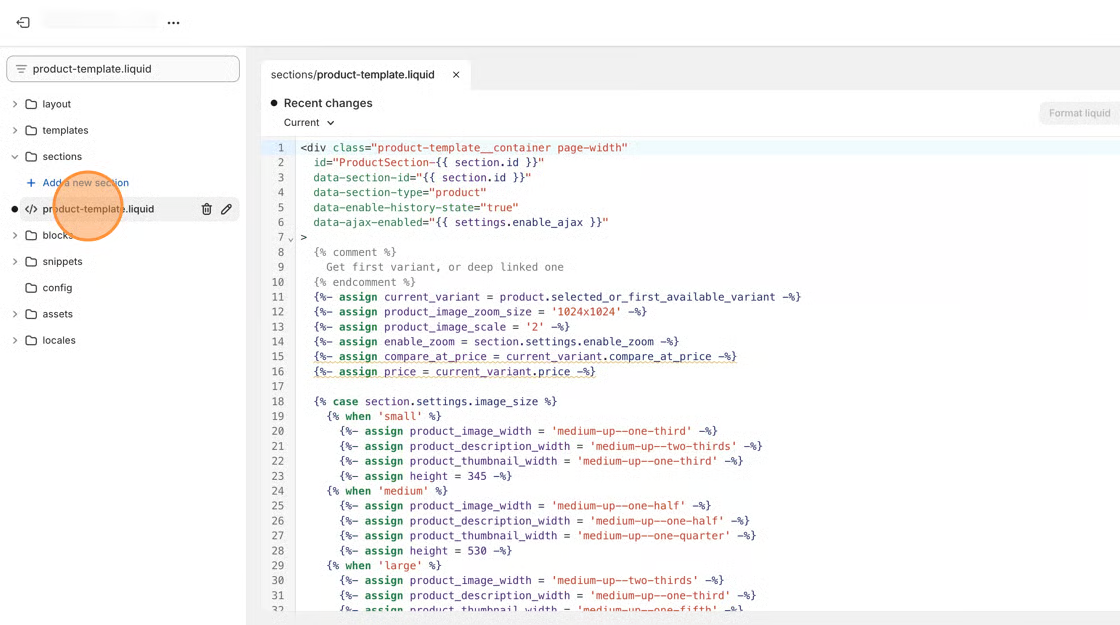Expand the layout folder
Viewport: 1120px width, 625px height.
tap(15, 104)
